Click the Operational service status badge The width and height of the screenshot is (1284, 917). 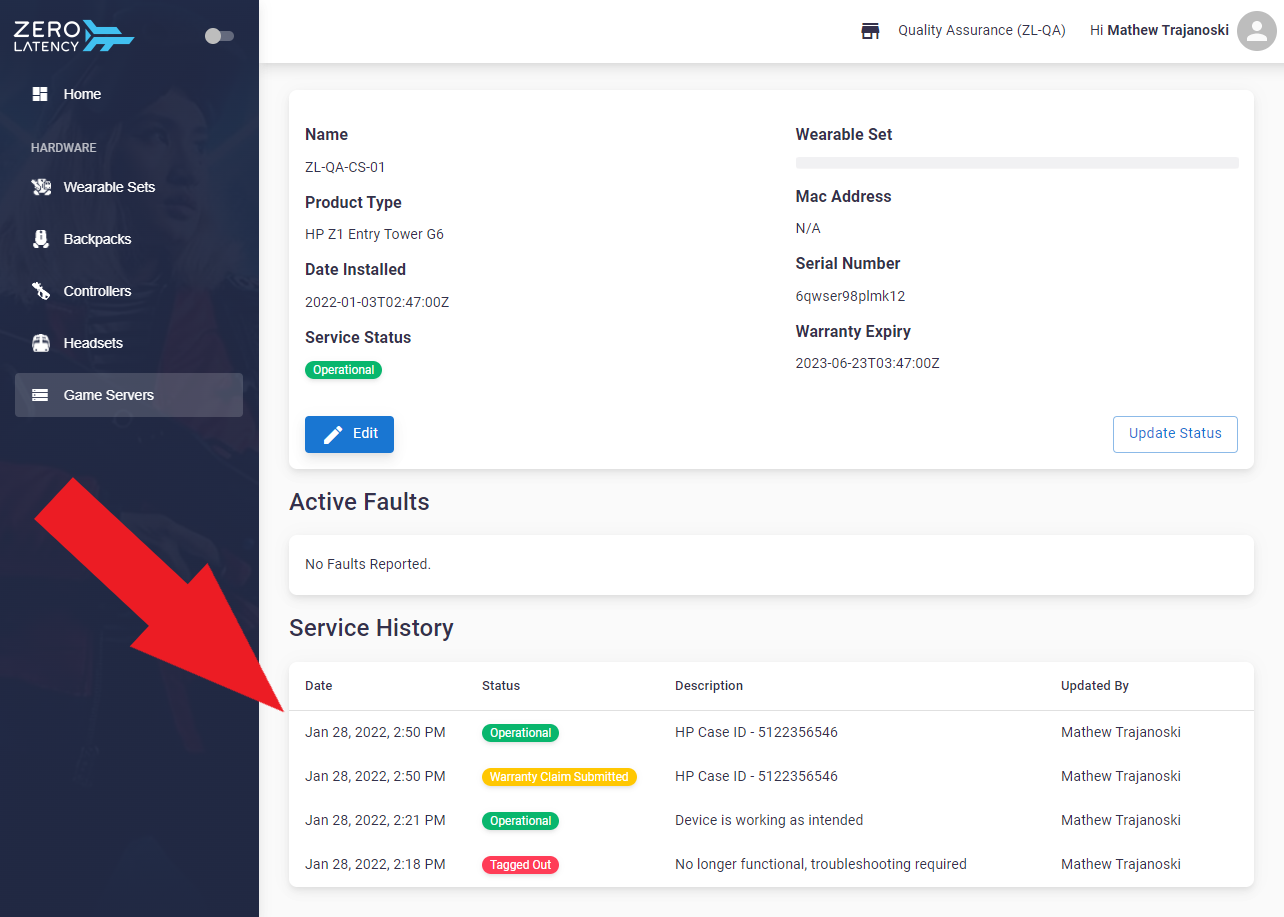(343, 370)
